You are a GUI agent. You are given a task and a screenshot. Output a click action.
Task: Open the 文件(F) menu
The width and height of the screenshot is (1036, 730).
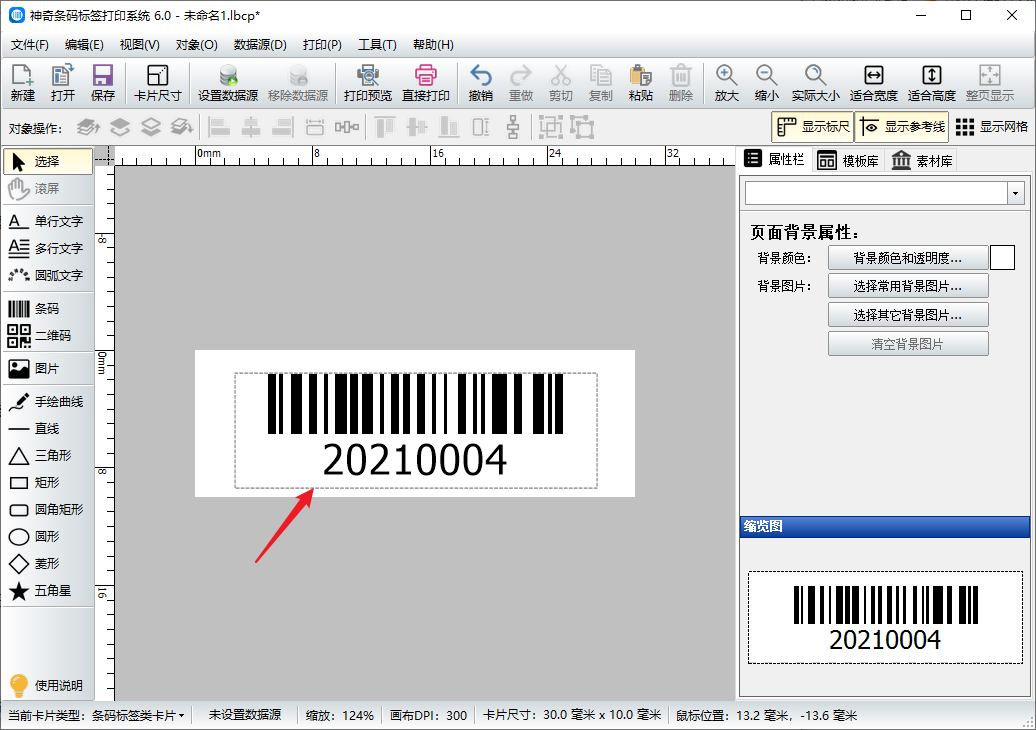[x=30, y=45]
